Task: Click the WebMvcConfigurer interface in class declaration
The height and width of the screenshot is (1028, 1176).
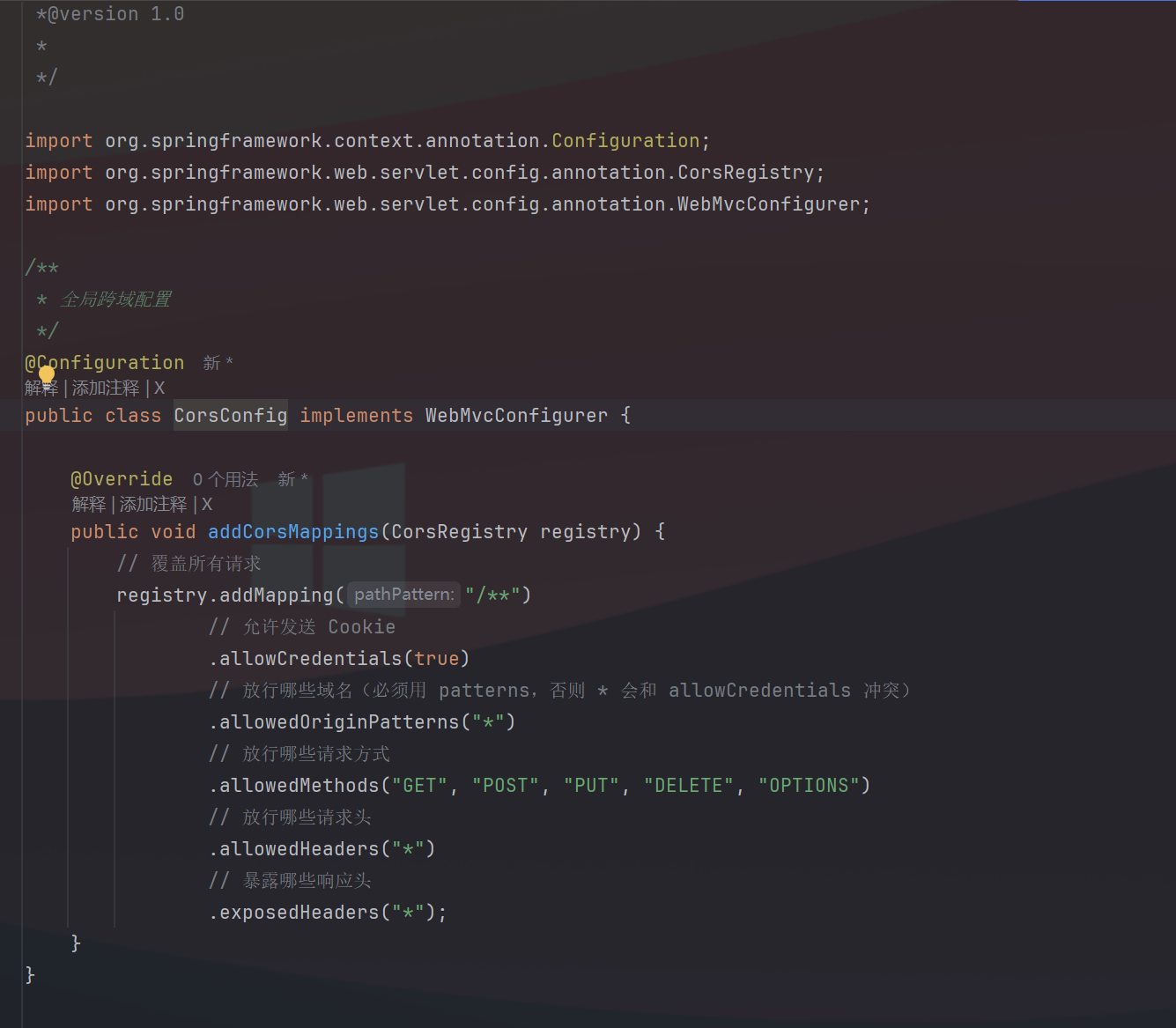Action: [516, 416]
